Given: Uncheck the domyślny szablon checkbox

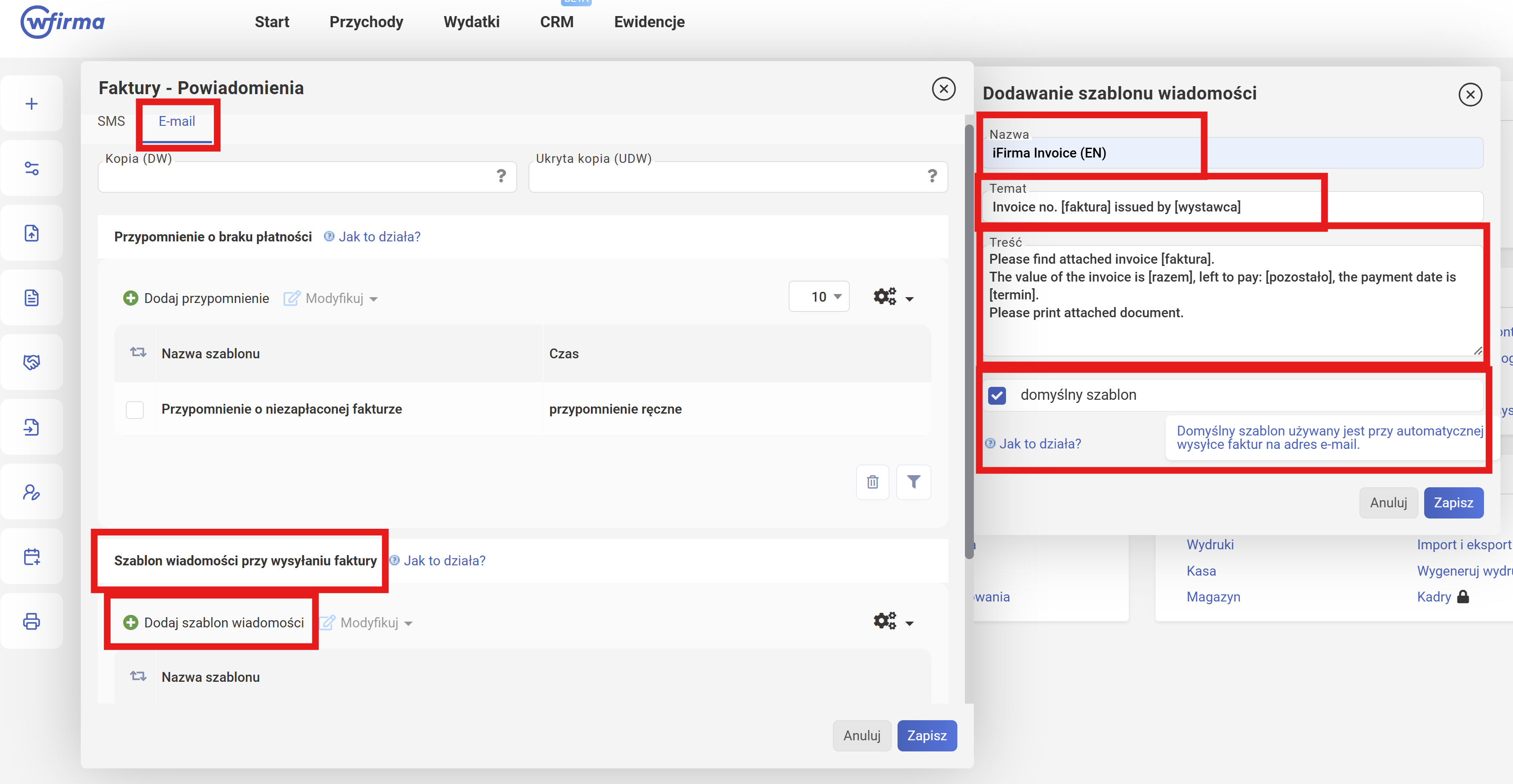Looking at the screenshot, I should (x=998, y=395).
